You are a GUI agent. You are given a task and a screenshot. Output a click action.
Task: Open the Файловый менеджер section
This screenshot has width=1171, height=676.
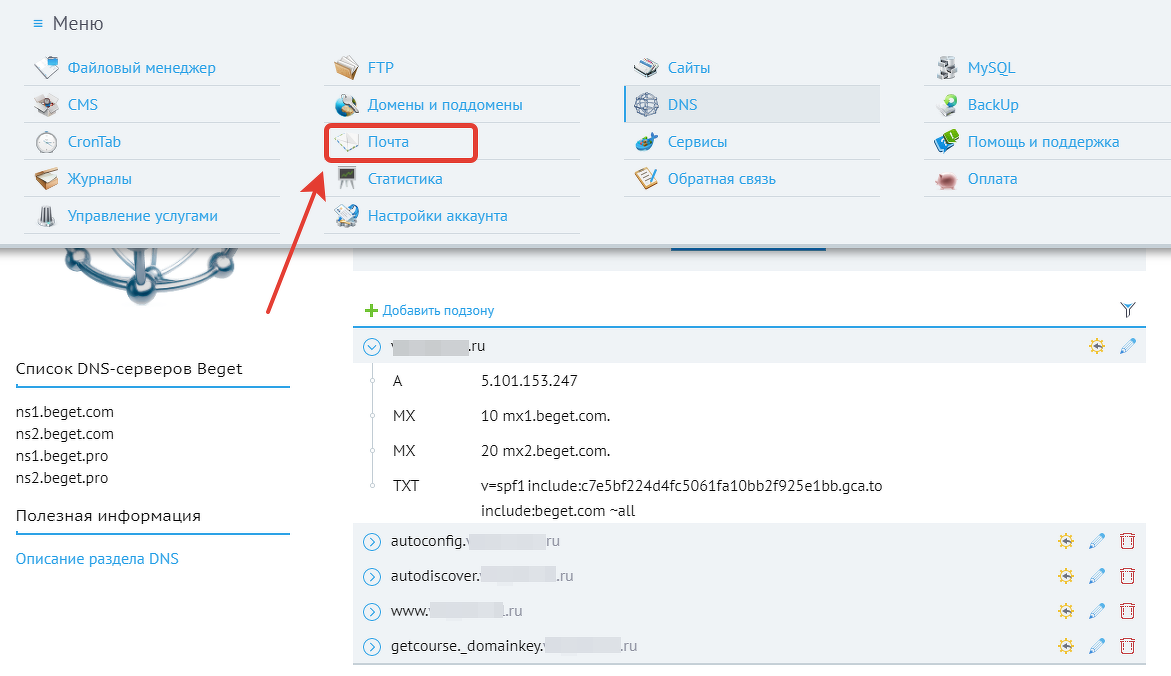point(142,68)
